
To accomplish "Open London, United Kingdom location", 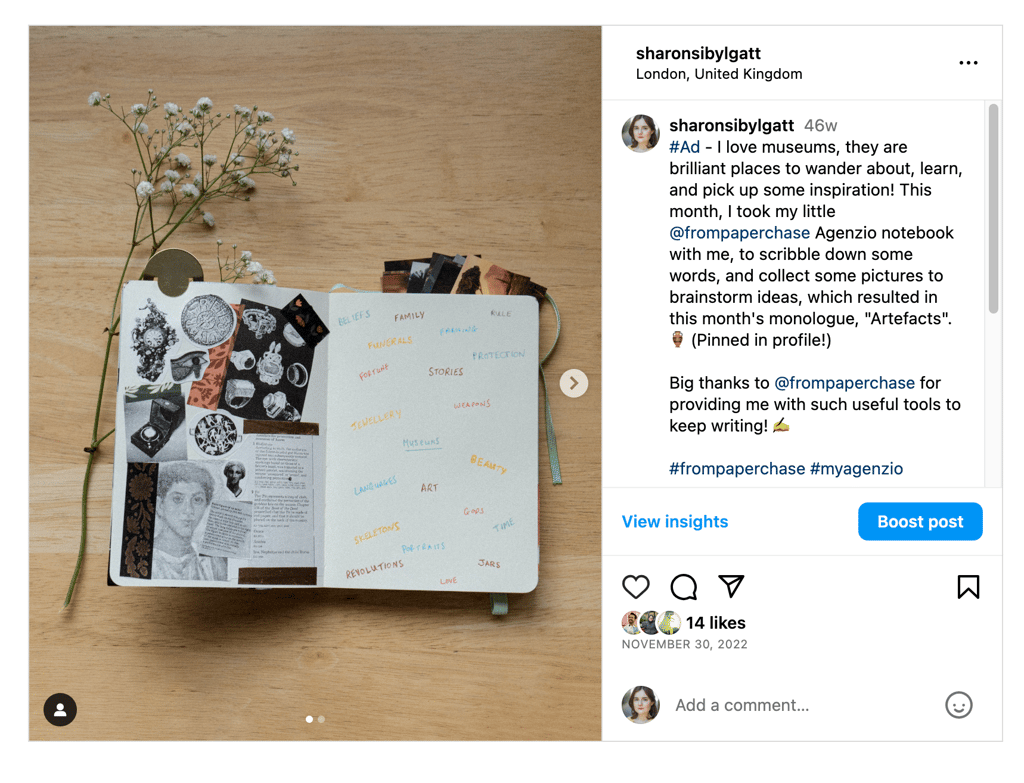I will [x=719, y=74].
